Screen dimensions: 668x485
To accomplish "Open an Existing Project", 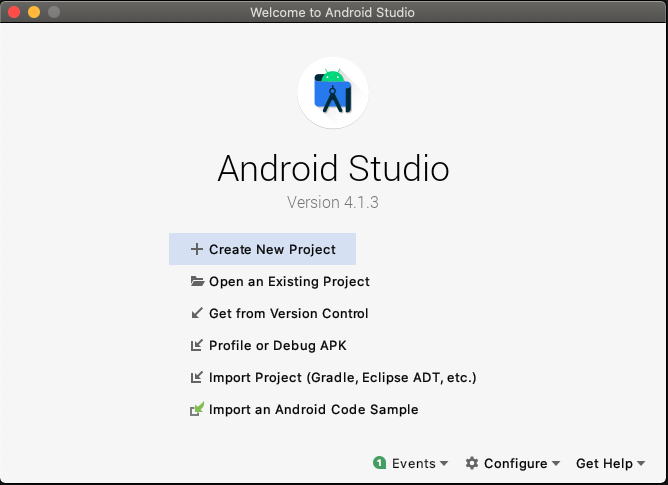I will pyautogui.click(x=289, y=281).
